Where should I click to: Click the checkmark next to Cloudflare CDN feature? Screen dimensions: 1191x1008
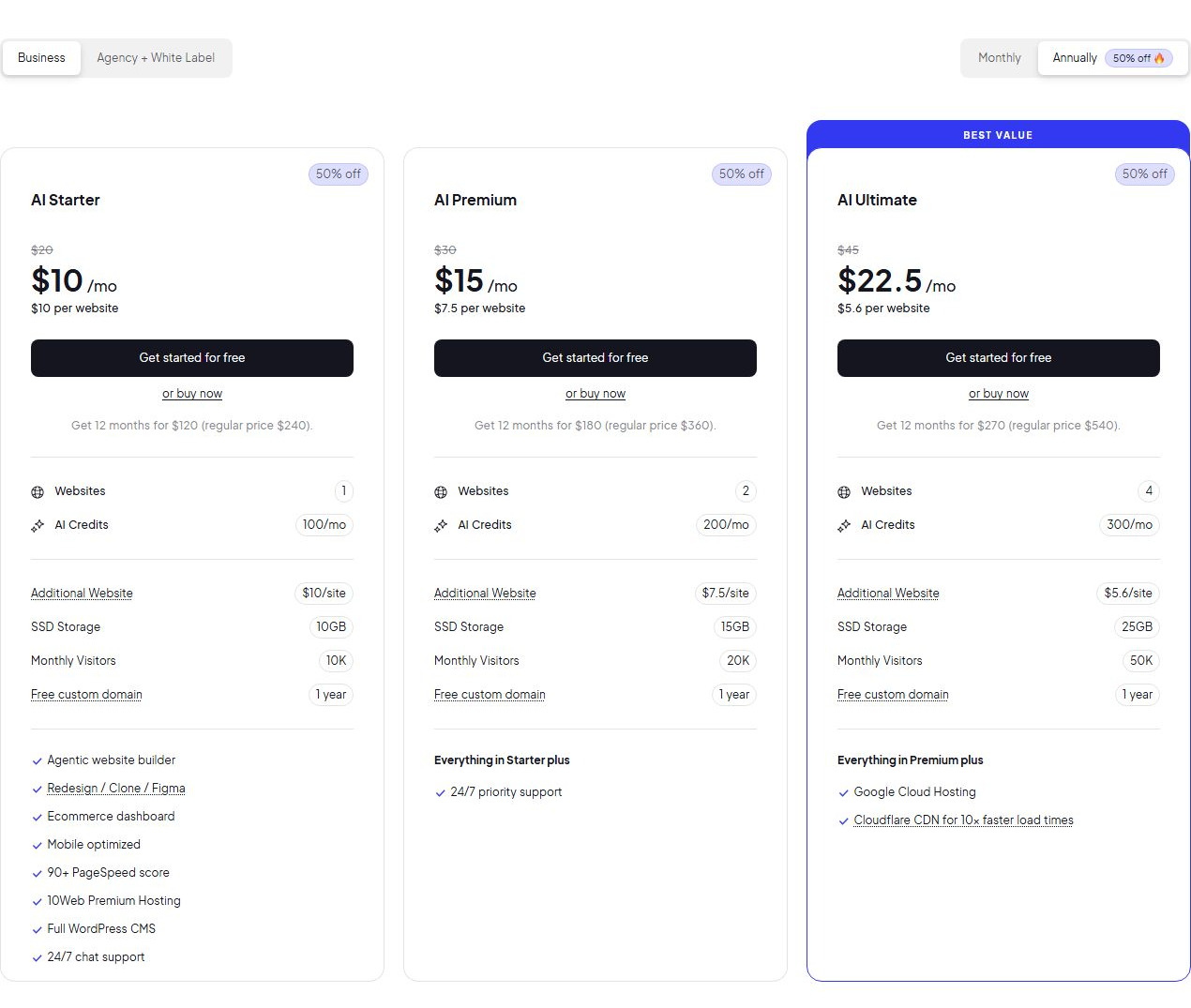843,821
